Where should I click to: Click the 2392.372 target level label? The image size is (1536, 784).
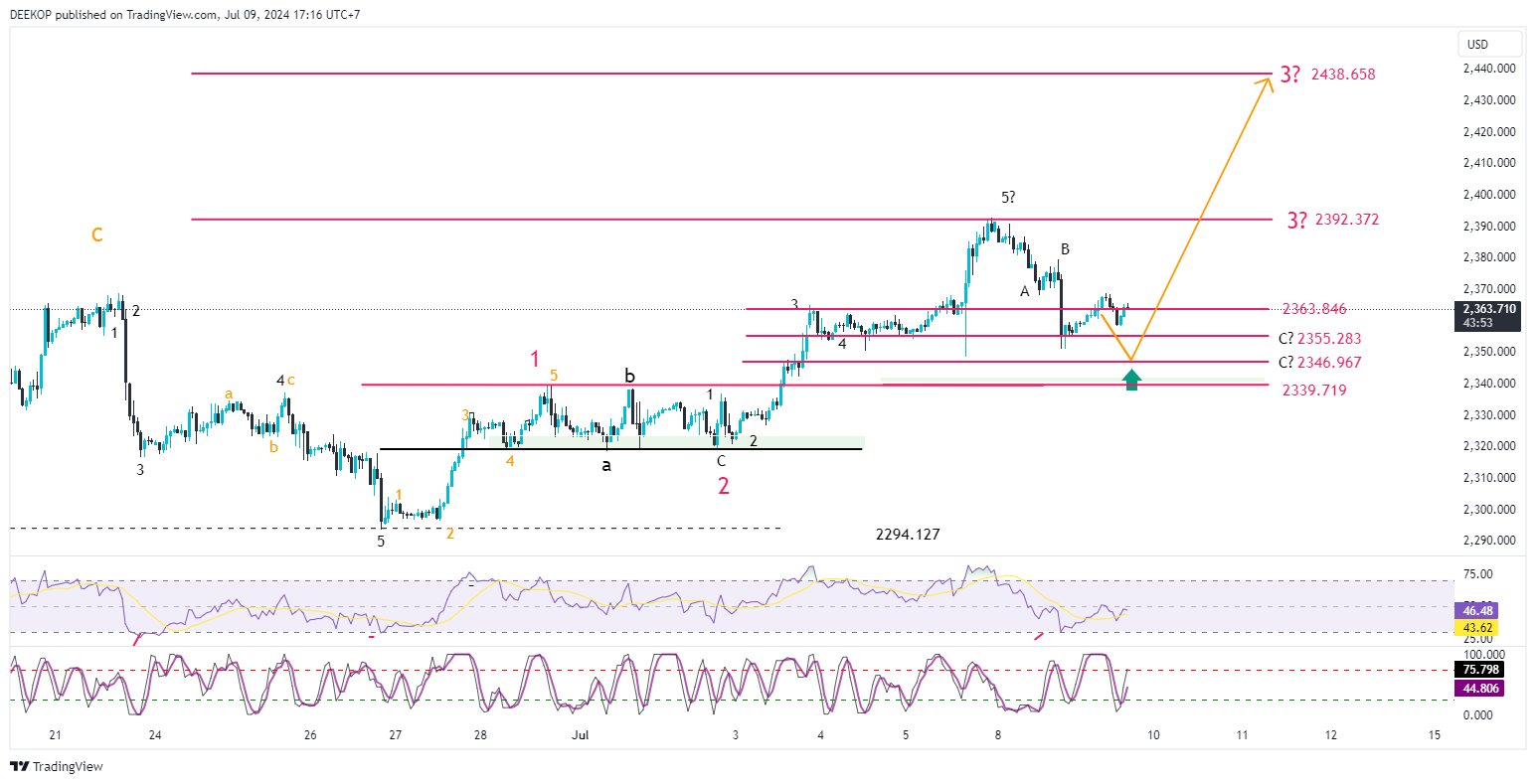click(1347, 220)
